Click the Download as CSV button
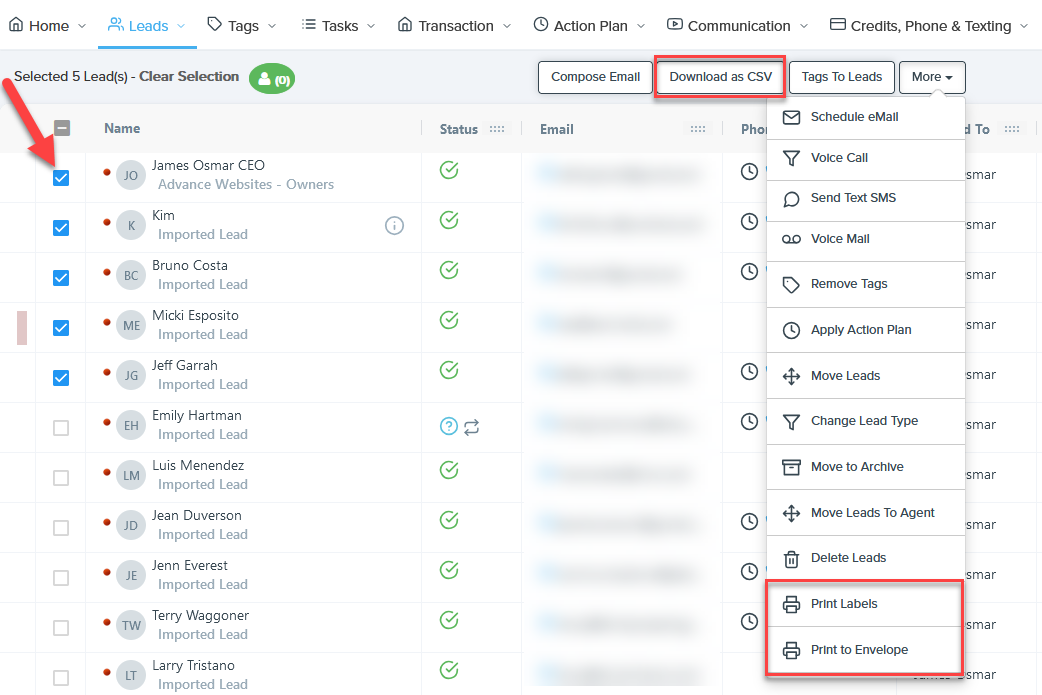 click(x=720, y=77)
